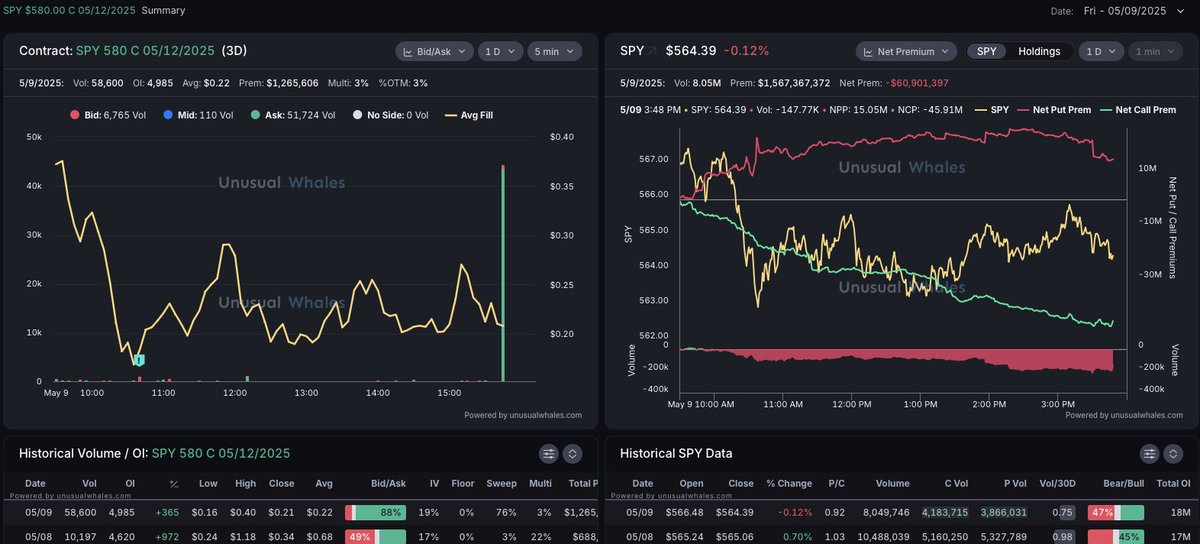Image resolution: width=1200 pixels, height=544 pixels.
Task: Open the contract chart 1 D range dropdown
Action: (x=499, y=51)
